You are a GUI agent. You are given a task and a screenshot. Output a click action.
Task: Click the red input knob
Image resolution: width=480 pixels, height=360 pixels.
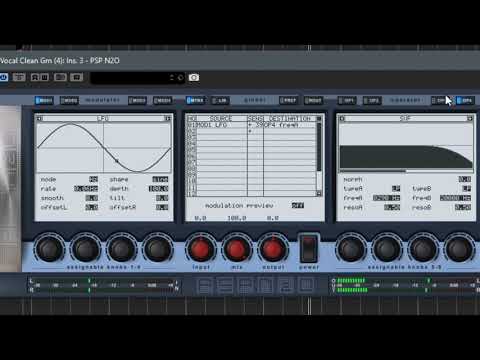coord(201,249)
